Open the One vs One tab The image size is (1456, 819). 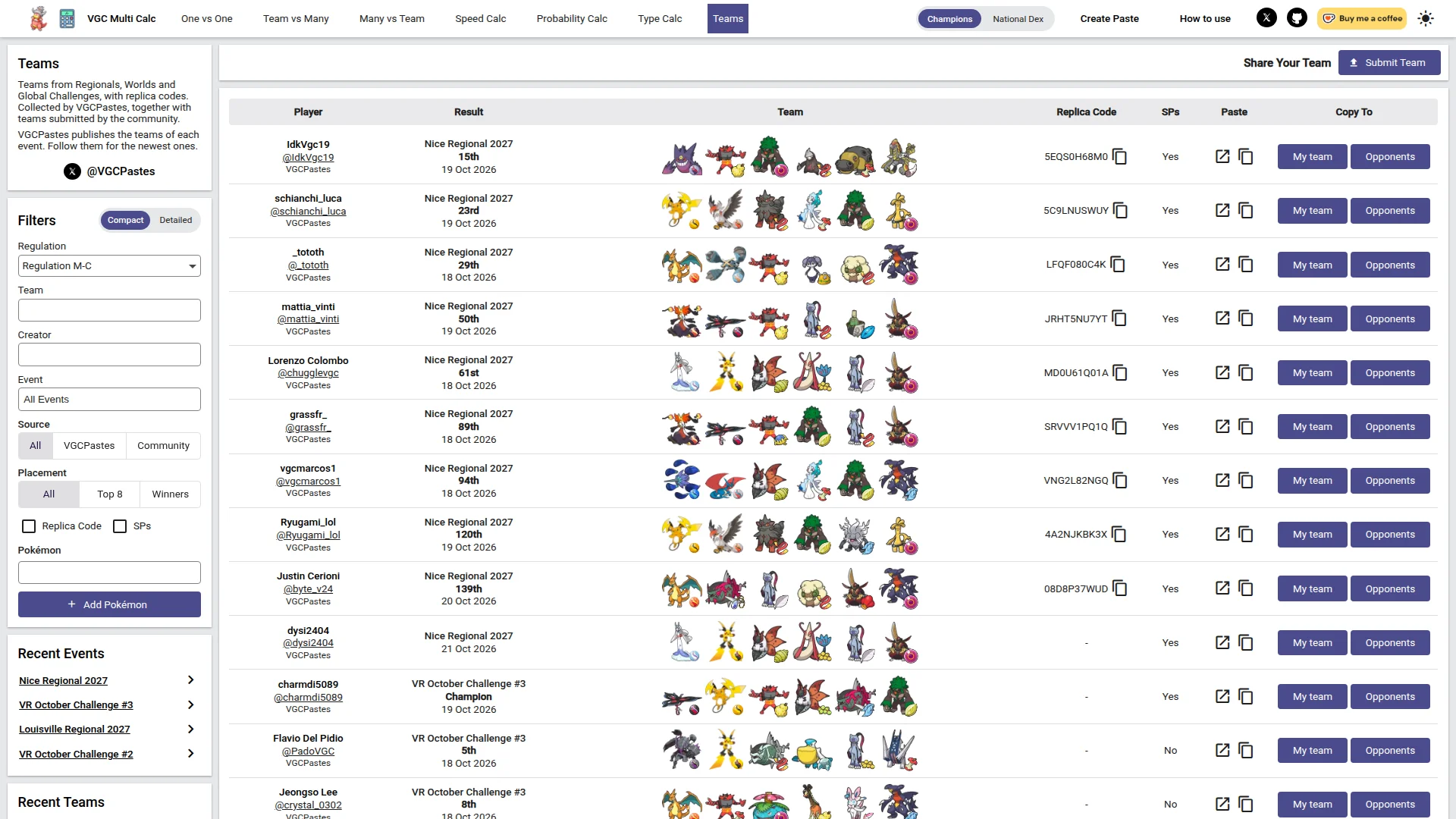tap(207, 19)
